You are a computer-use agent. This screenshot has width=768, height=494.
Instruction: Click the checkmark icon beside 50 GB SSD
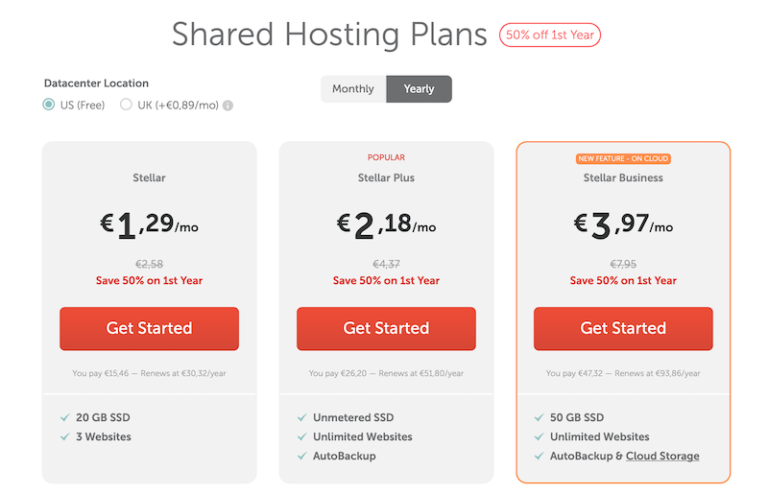click(539, 418)
